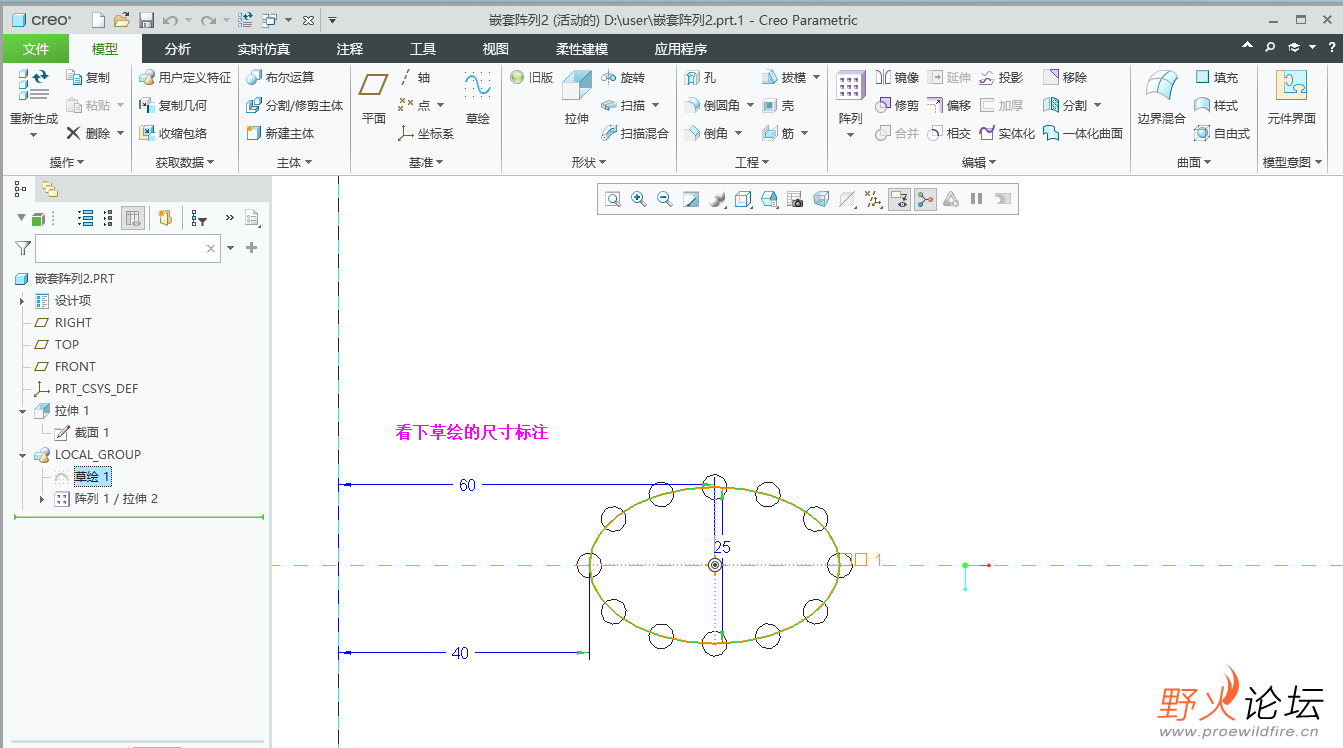Toggle annotation display in graphics toolbar

899,199
